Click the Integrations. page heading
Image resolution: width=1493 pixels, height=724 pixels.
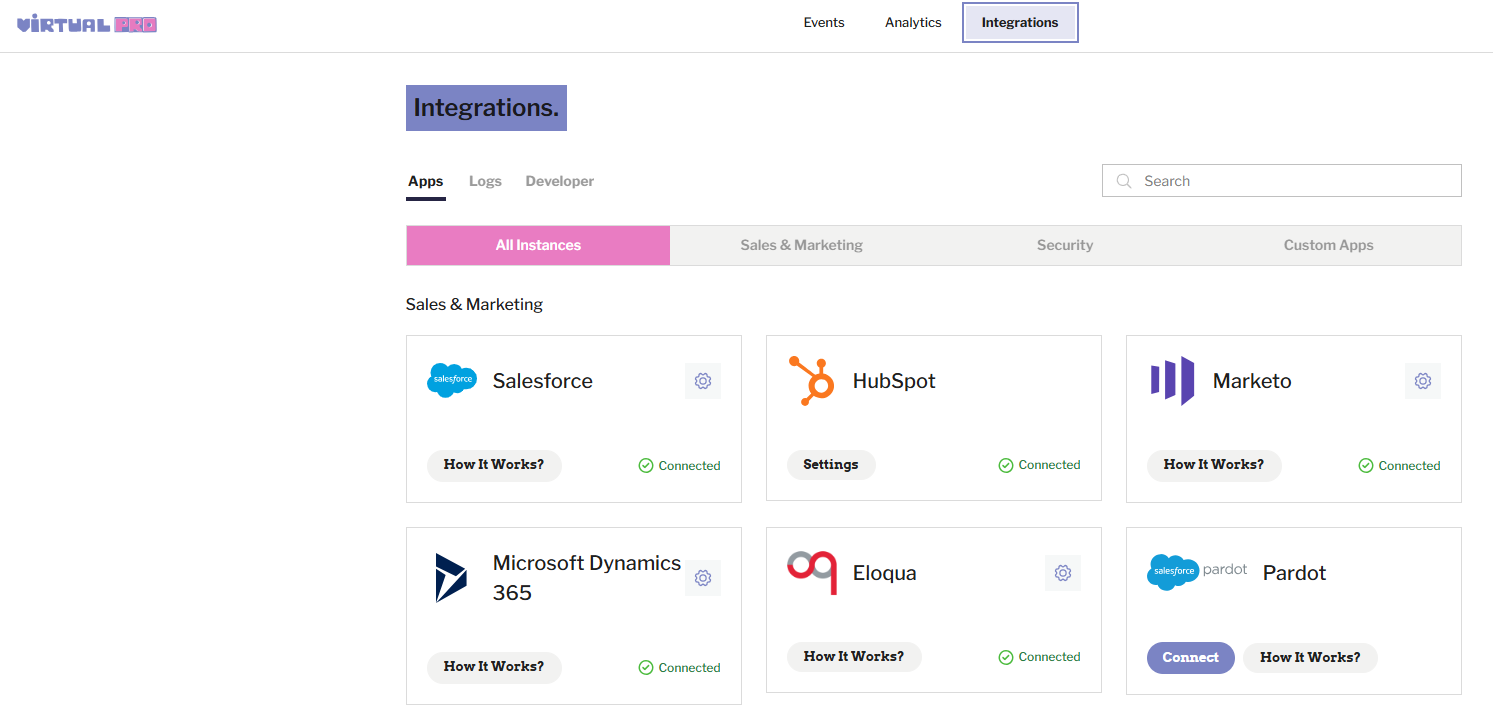(486, 108)
